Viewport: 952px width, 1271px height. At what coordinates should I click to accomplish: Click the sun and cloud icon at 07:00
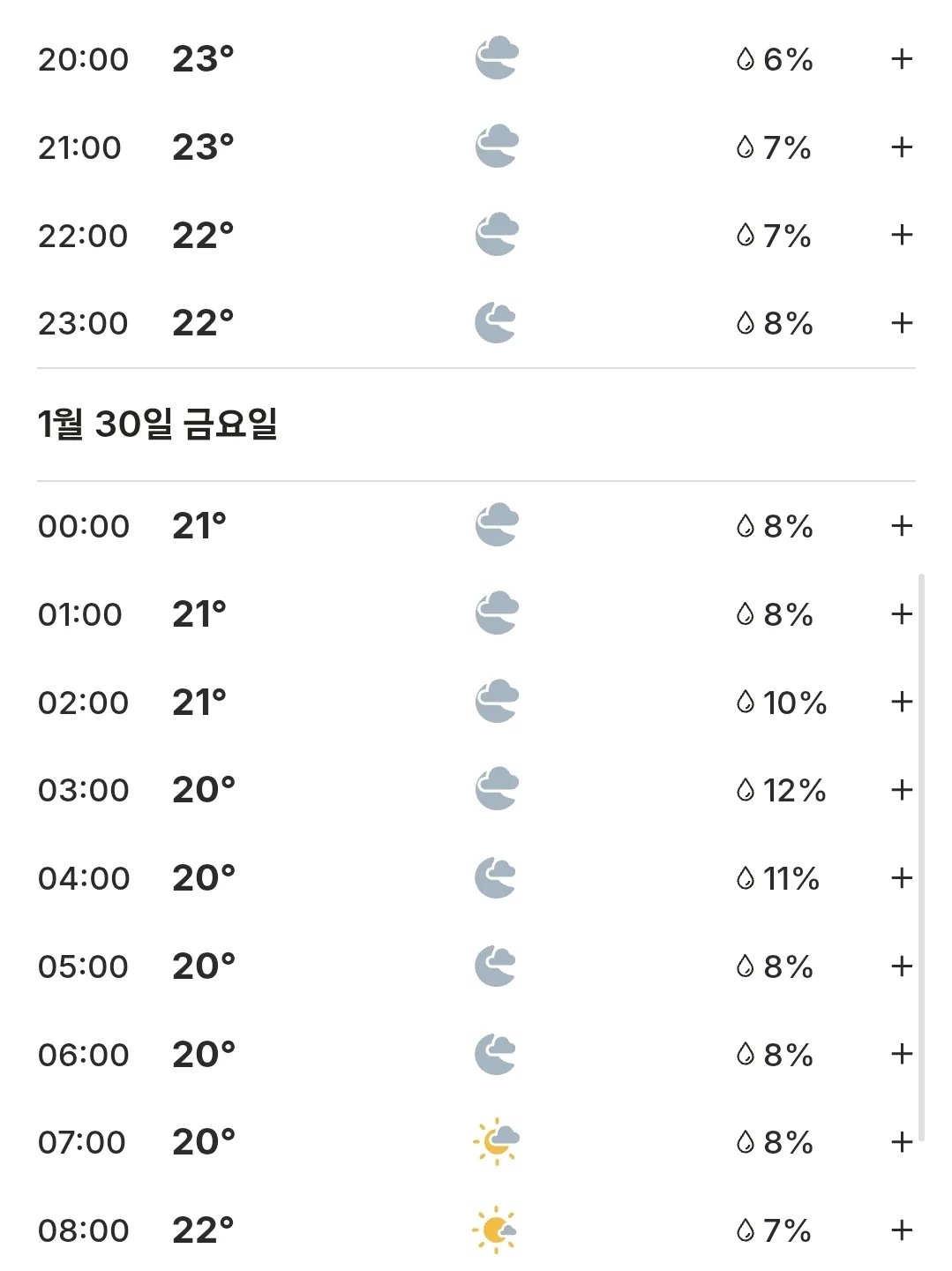pyautogui.click(x=496, y=1141)
